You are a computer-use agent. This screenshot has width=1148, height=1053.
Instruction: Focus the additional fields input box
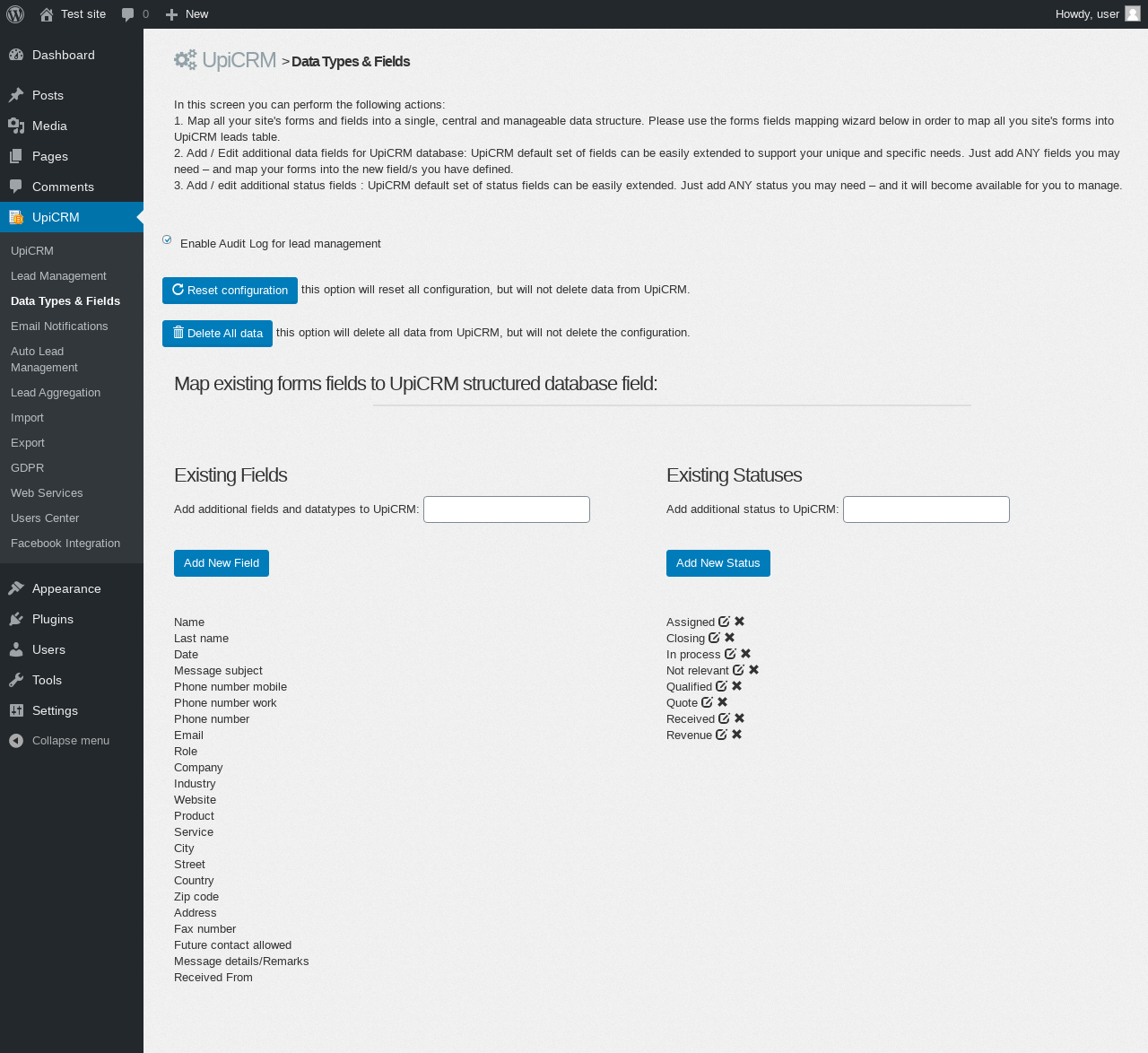tap(507, 509)
